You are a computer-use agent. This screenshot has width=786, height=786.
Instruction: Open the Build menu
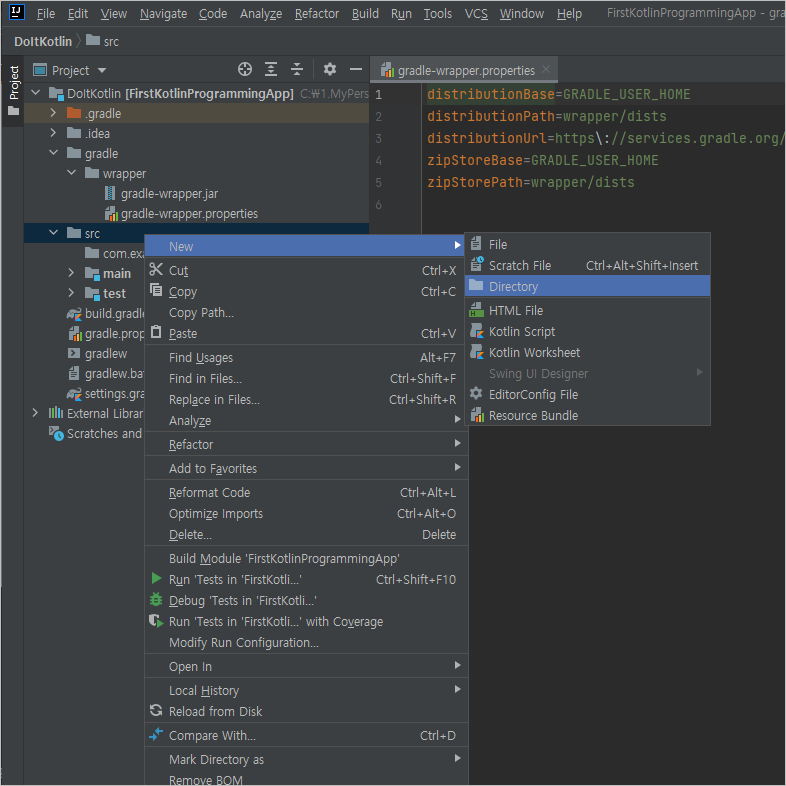[365, 14]
